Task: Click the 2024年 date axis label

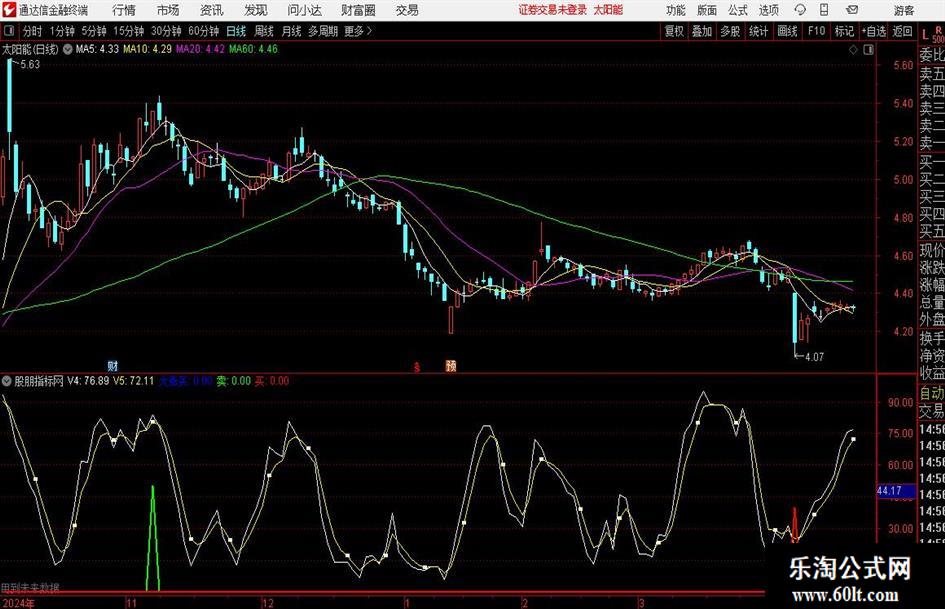Action: point(18,603)
